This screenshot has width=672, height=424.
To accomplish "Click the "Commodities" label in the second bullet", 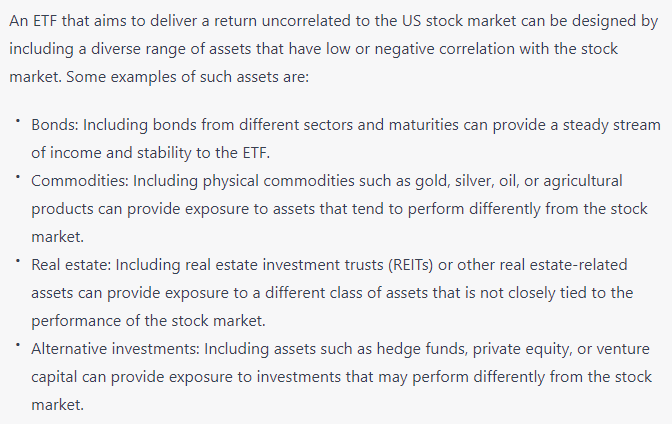I will [x=74, y=181].
